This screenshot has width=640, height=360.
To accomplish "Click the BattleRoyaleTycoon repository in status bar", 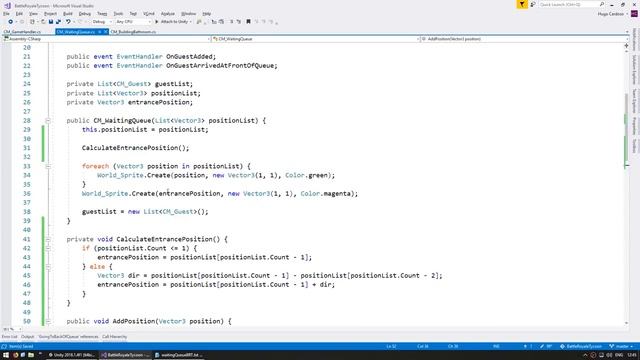I will (x=581, y=347).
